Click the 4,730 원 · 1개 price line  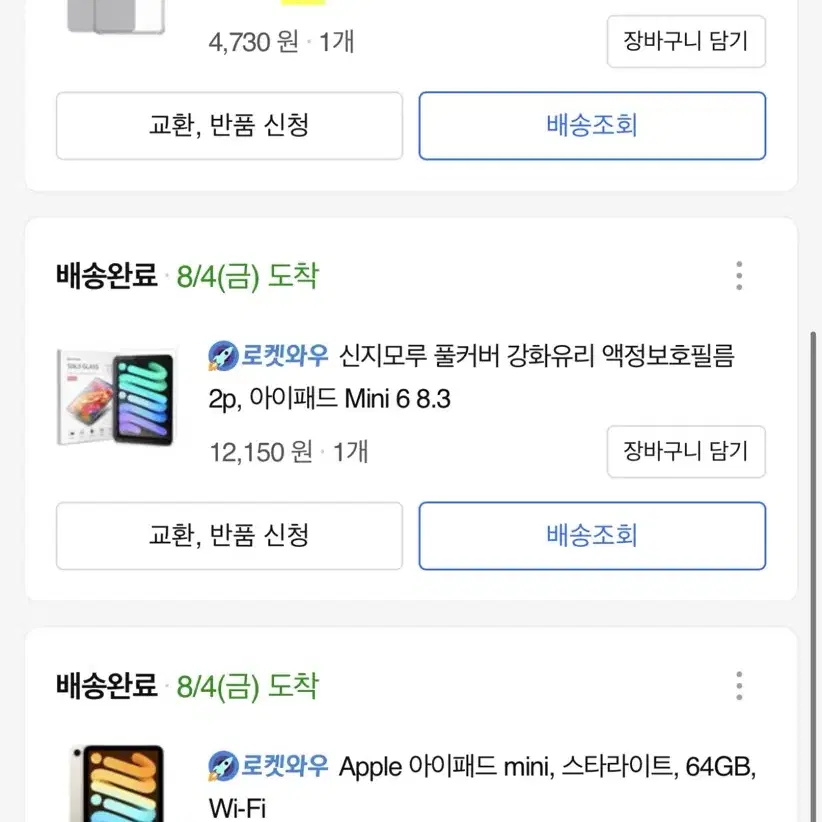282,42
